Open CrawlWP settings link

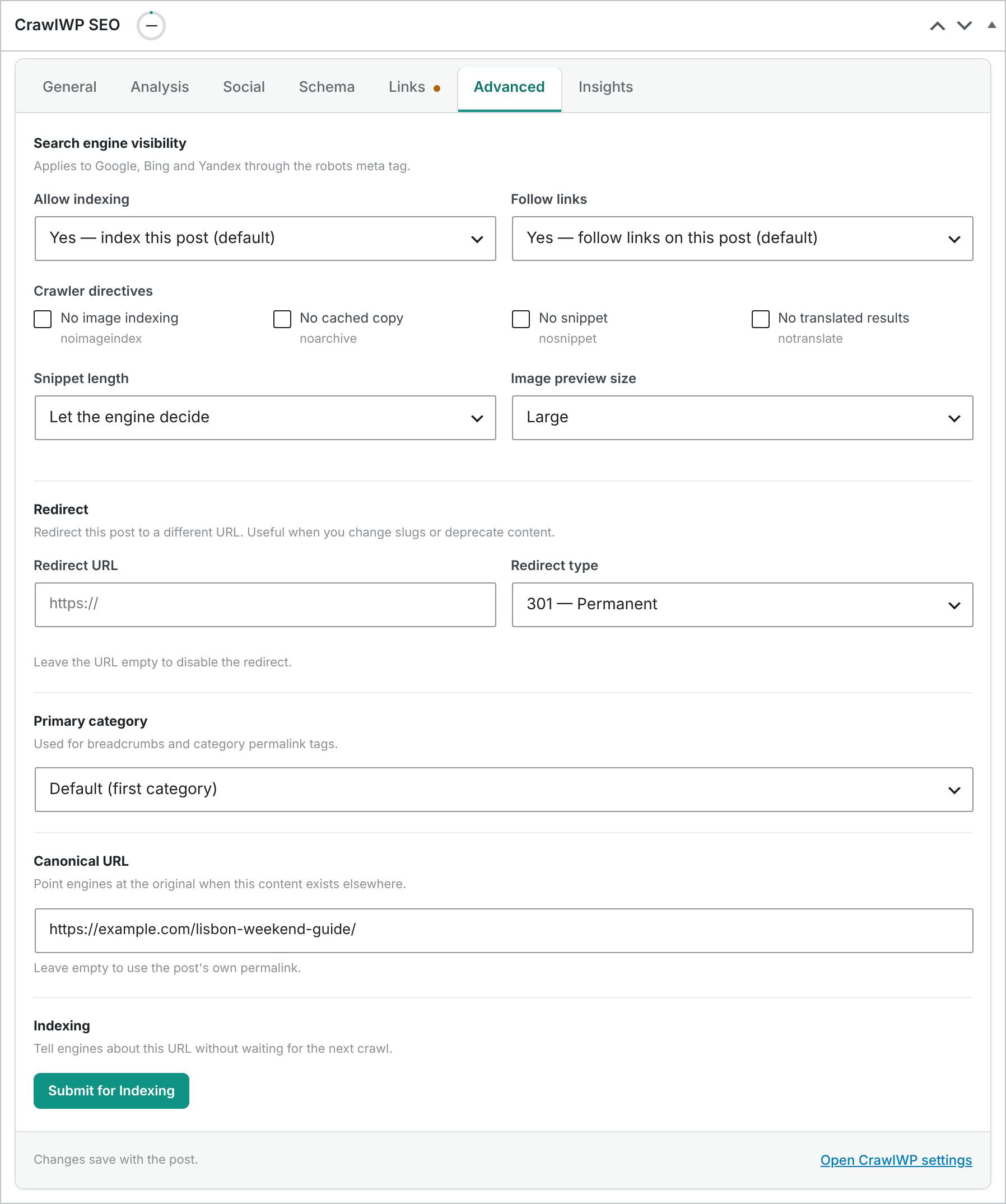click(x=896, y=1160)
